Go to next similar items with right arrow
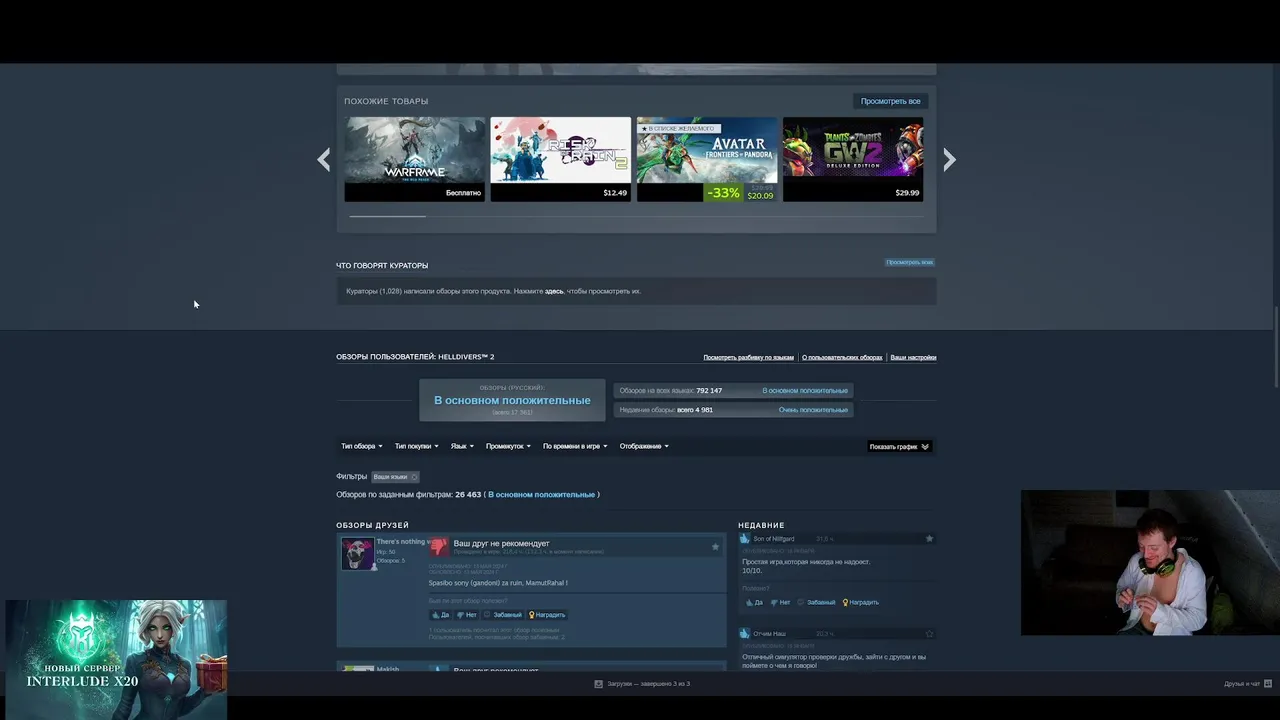The height and width of the screenshot is (720, 1280). [949, 160]
